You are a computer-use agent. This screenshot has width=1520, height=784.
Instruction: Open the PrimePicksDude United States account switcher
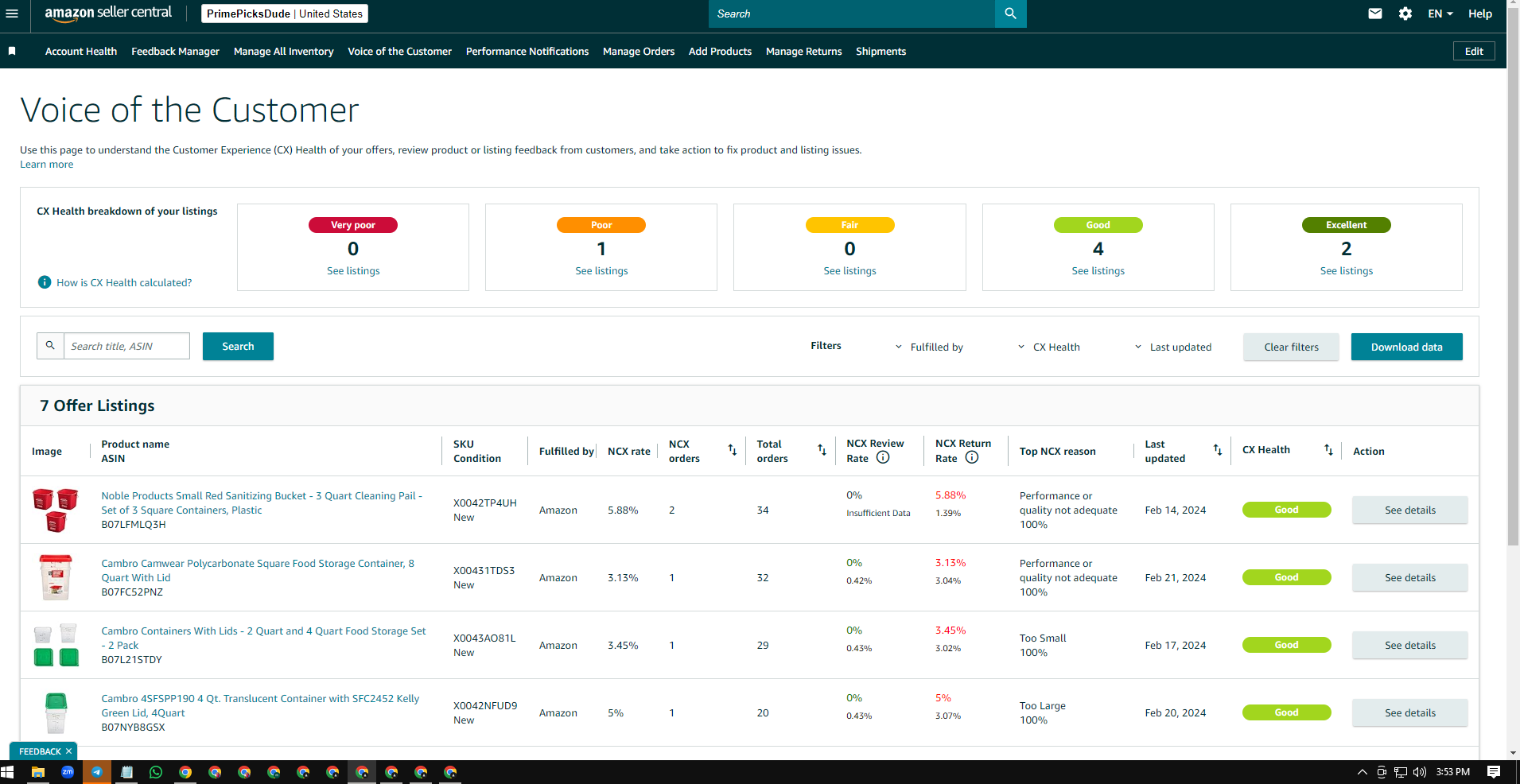285,14
